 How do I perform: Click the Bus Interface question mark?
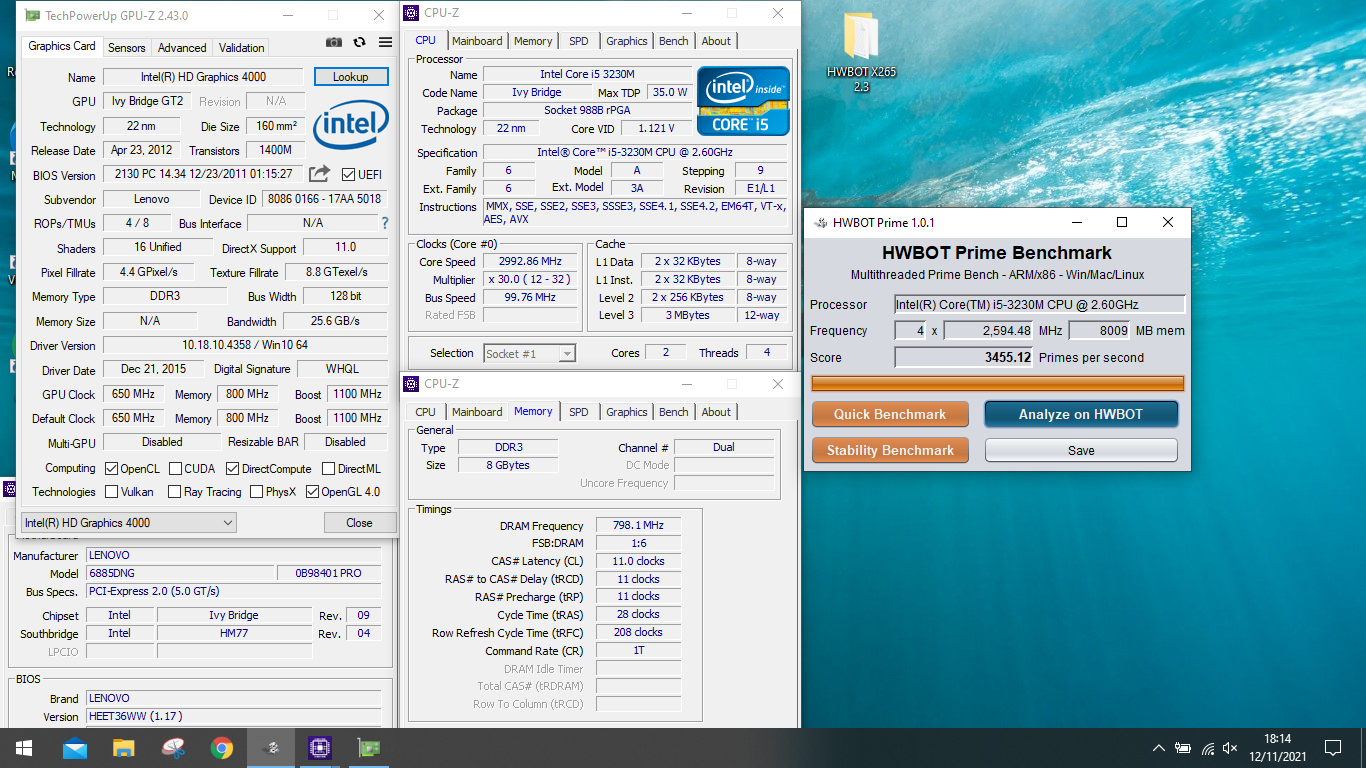[x=385, y=223]
